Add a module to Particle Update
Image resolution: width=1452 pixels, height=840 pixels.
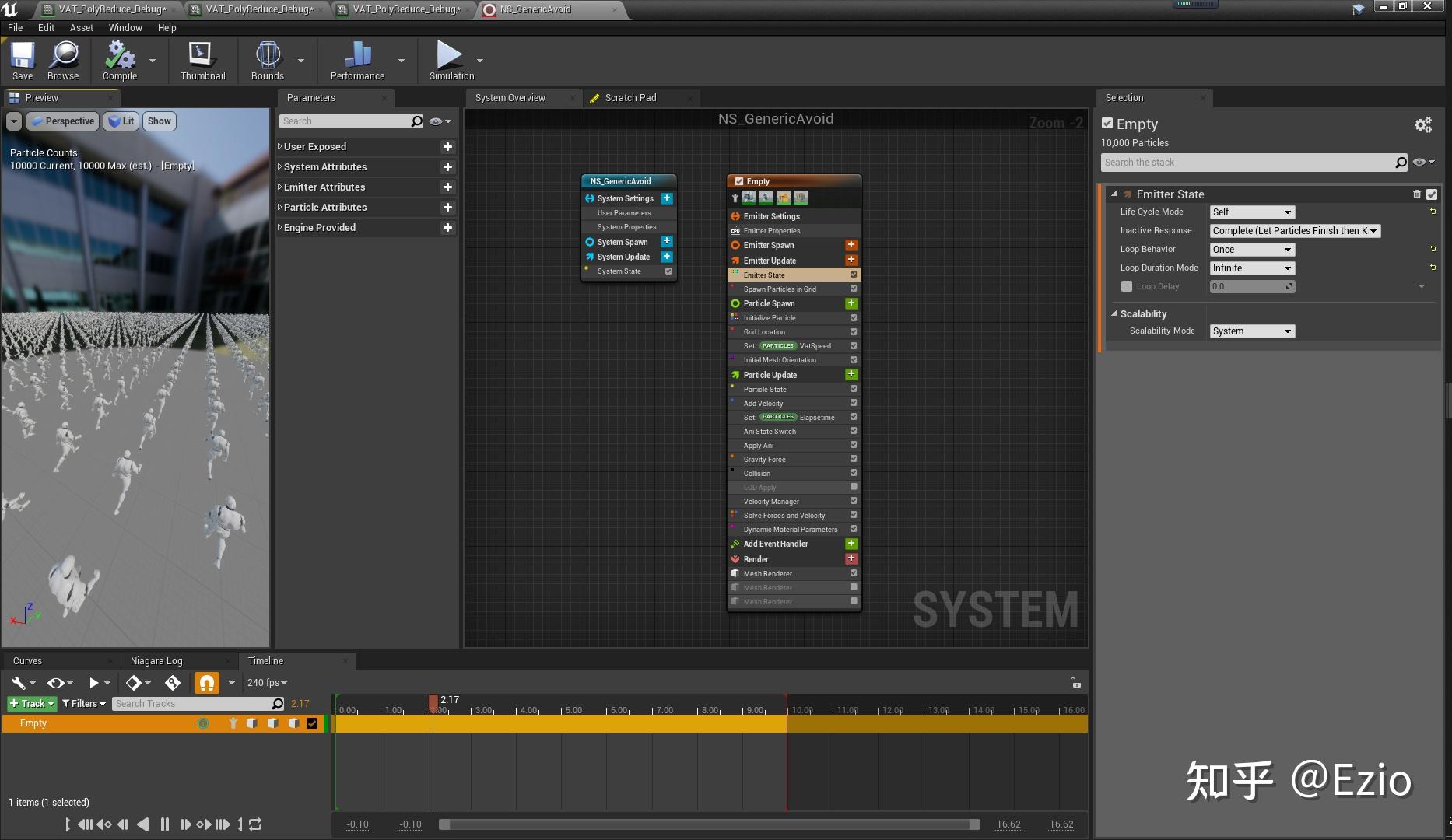[x=851, y=375]
